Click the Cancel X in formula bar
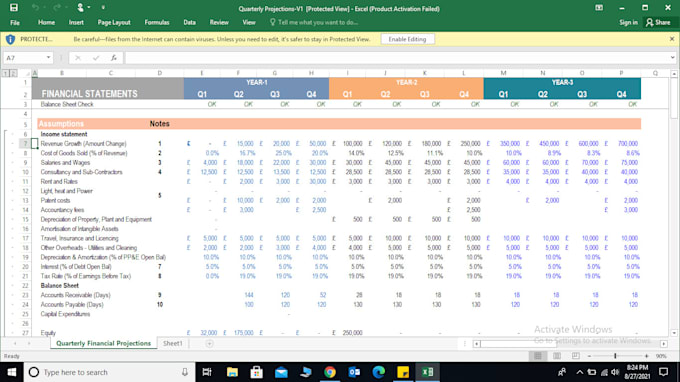Viewport: 680px width, 382px height. (x=78, y=58)
